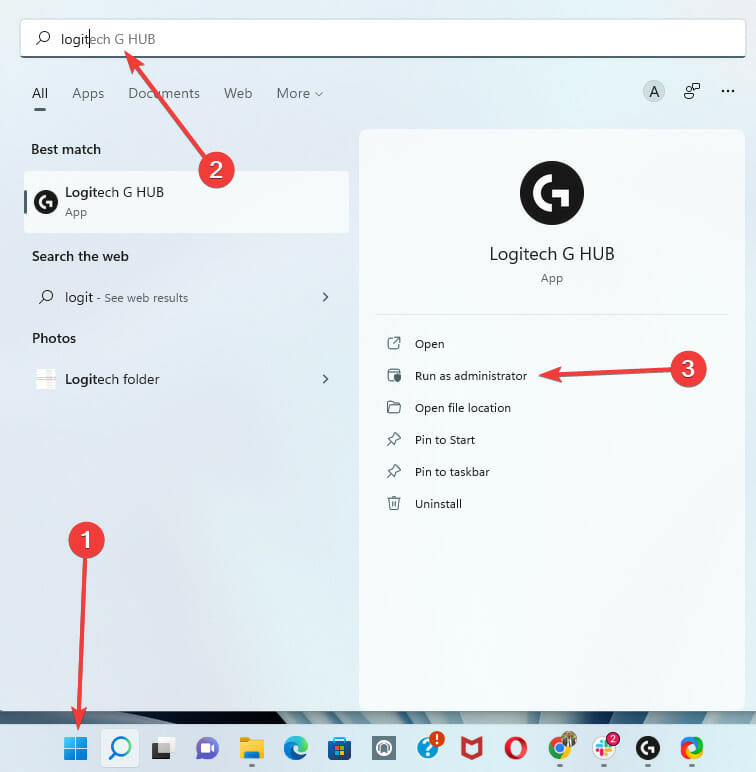Open the Search icon on the taskbar

(x=120, y=748)
